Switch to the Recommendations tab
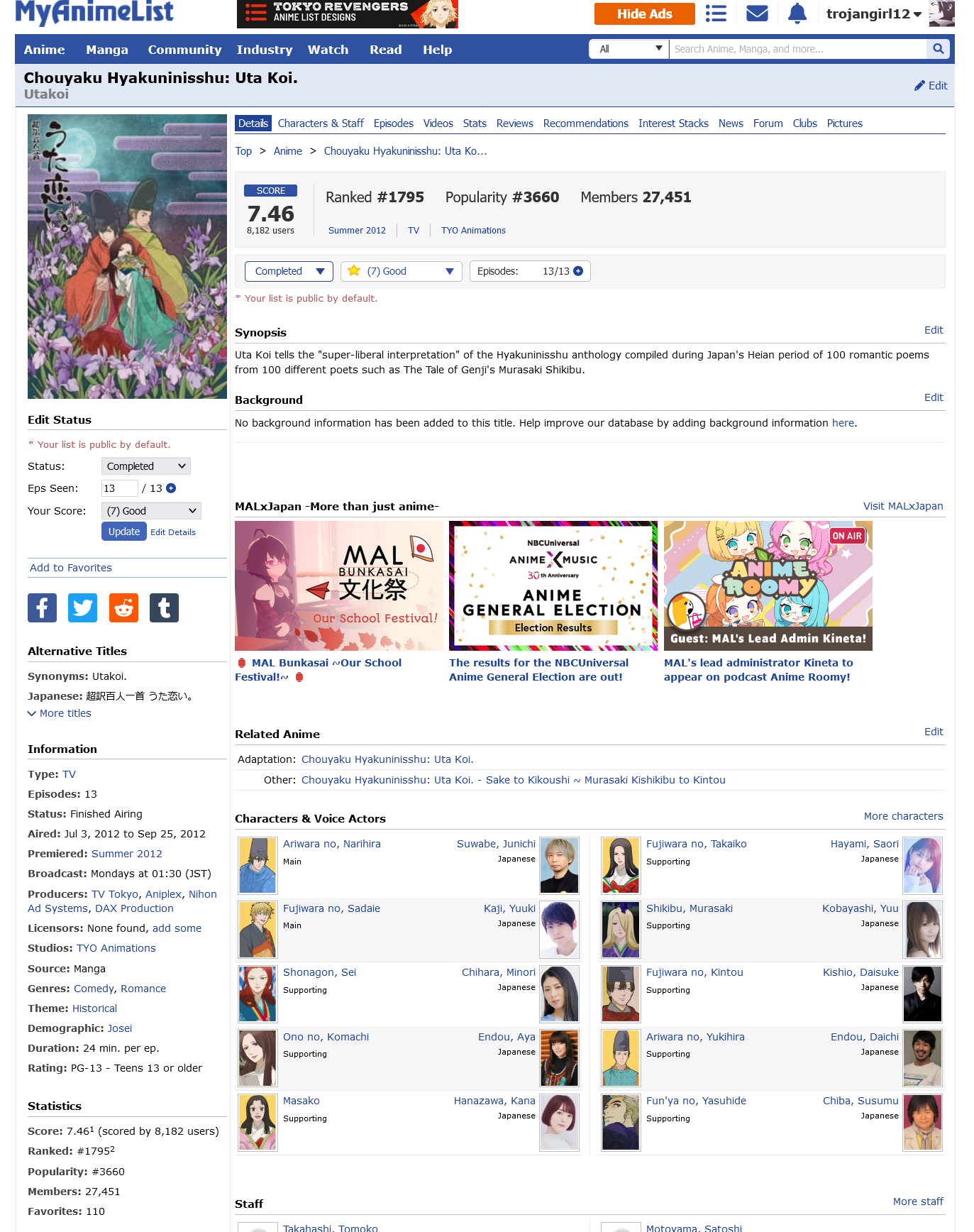Image resolution: width=974 pixels, height=1232 pixels. (x=586, y=123)
